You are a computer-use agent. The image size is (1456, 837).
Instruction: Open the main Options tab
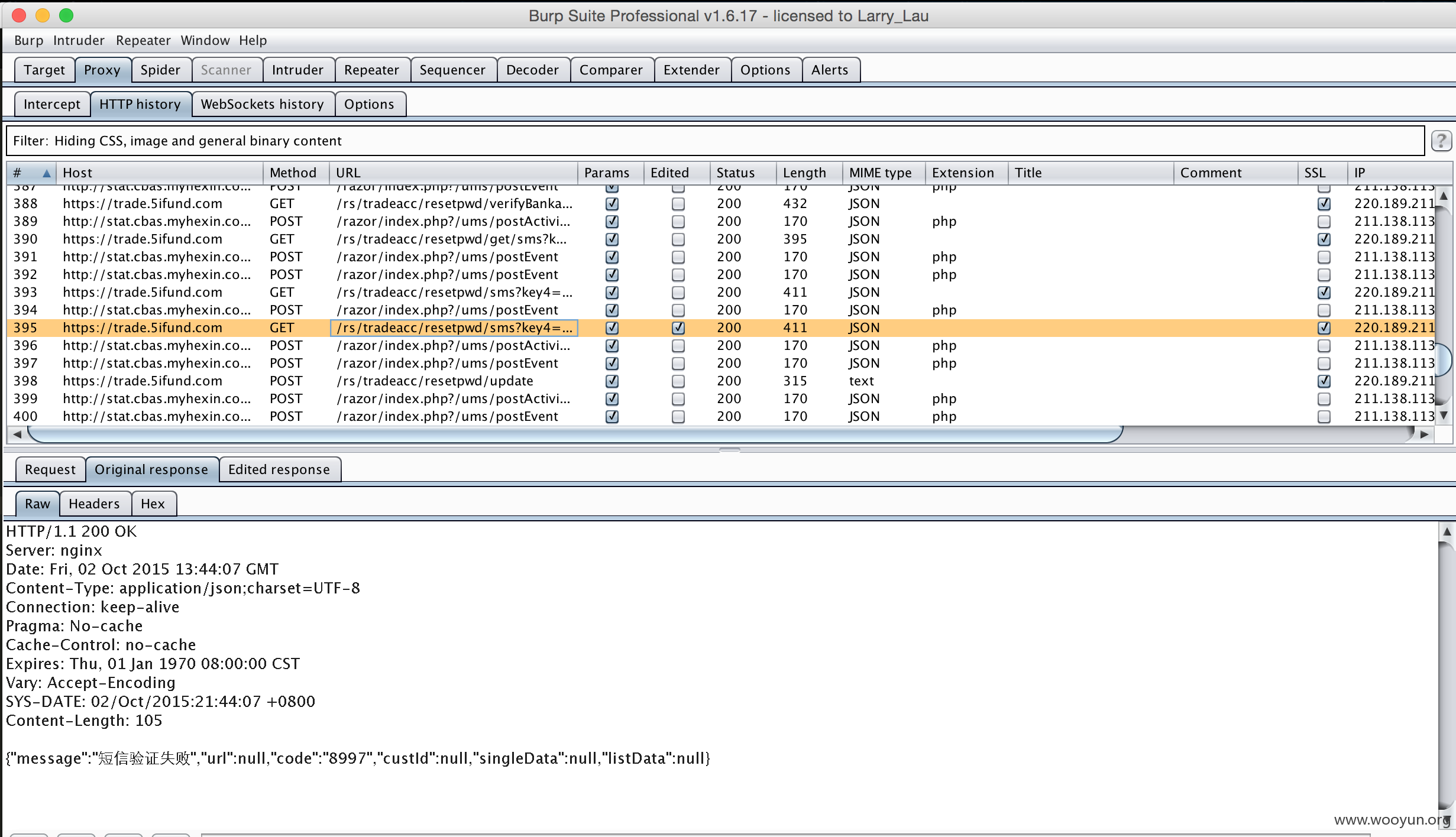(x=765, y=70)
